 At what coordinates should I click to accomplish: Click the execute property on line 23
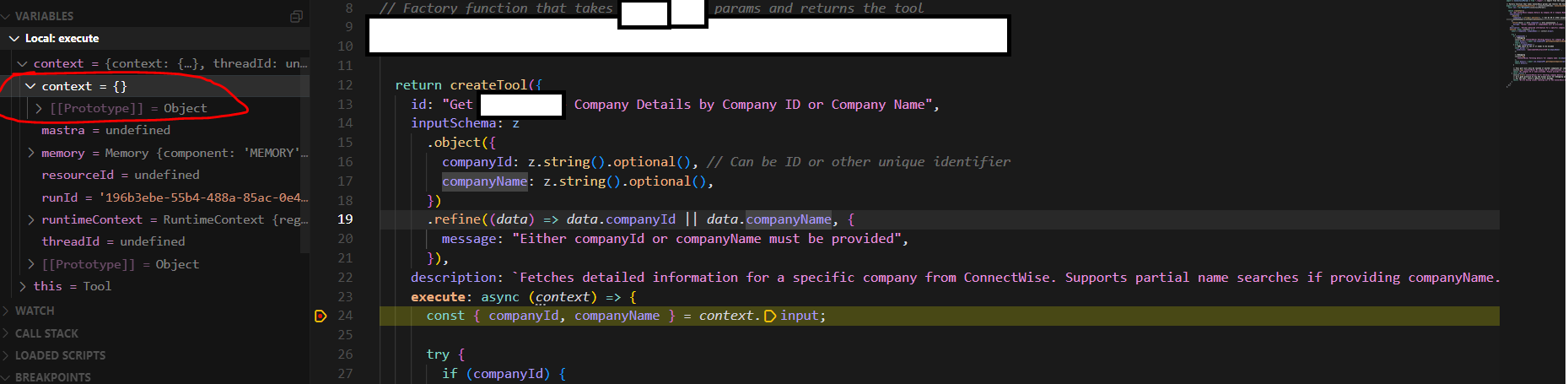pyautogui.click(x=438, y=297)
